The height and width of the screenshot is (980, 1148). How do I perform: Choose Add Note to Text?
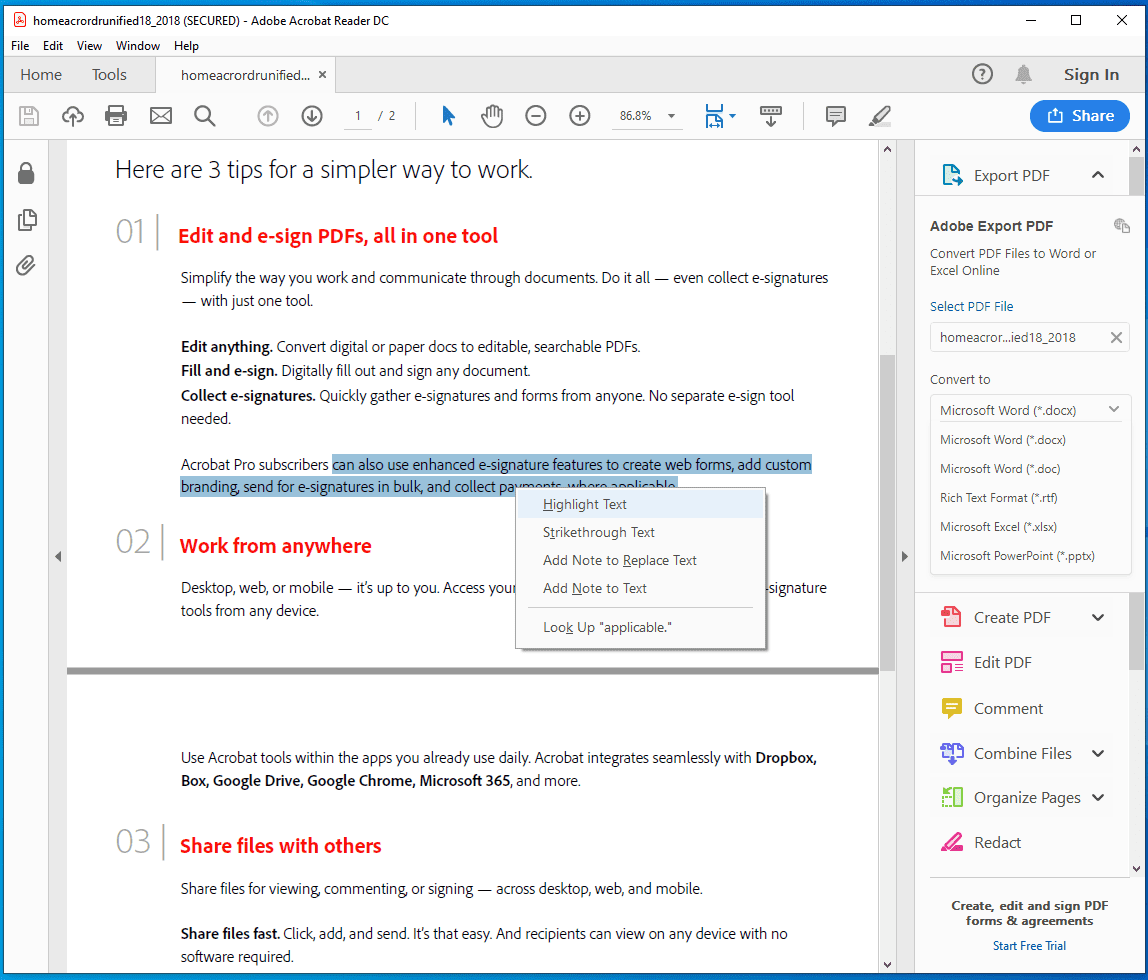click(x=641, y=588)
